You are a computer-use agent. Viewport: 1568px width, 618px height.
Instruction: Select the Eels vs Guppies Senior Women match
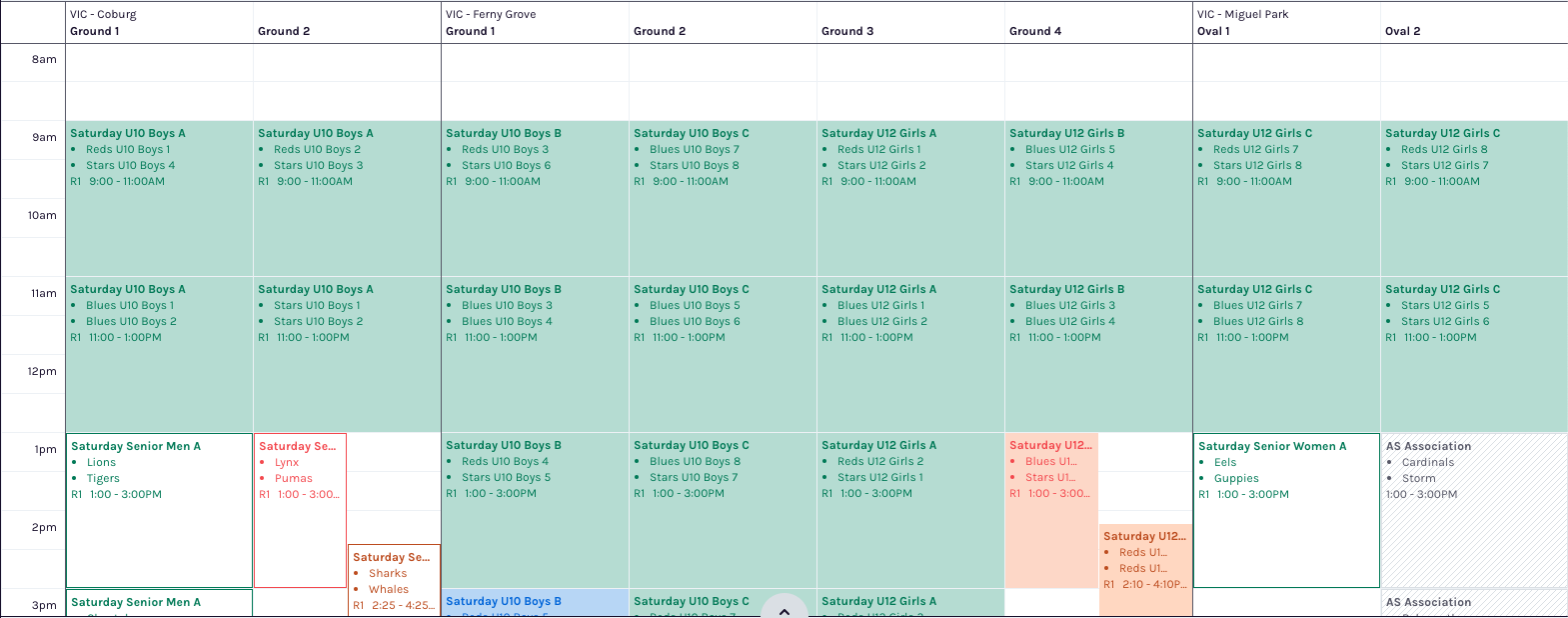pyautogui.click(x=1285, y=510)
